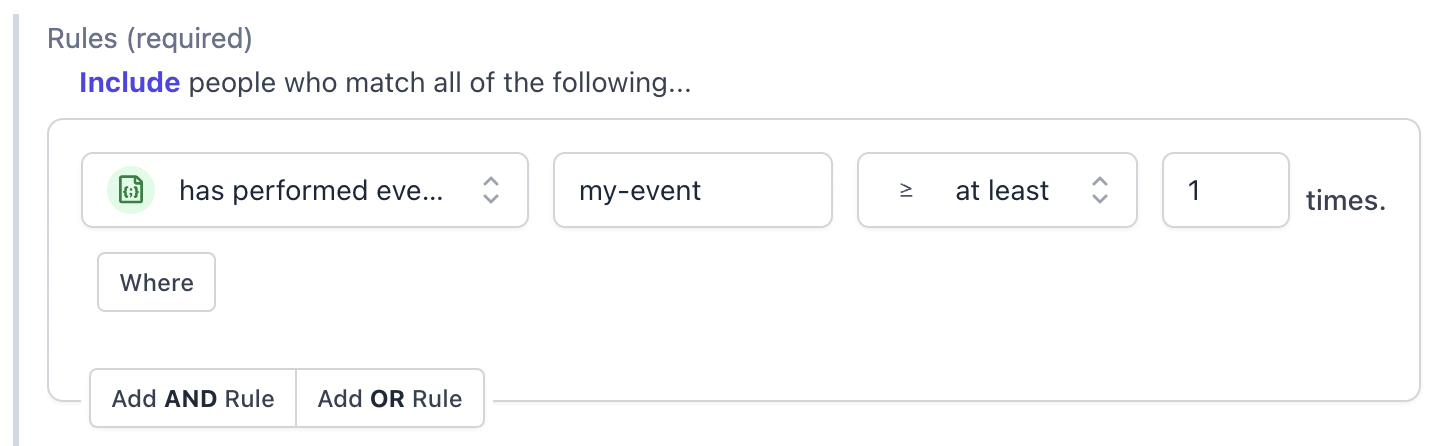
Task: Select the 'my-event' event name field
Action: 693,190
